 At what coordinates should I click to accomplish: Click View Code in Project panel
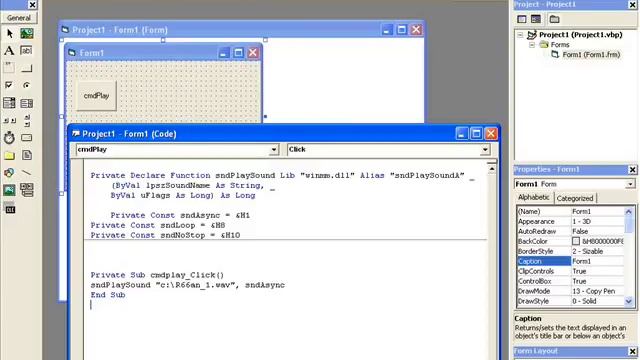click(x=522, y=19)
